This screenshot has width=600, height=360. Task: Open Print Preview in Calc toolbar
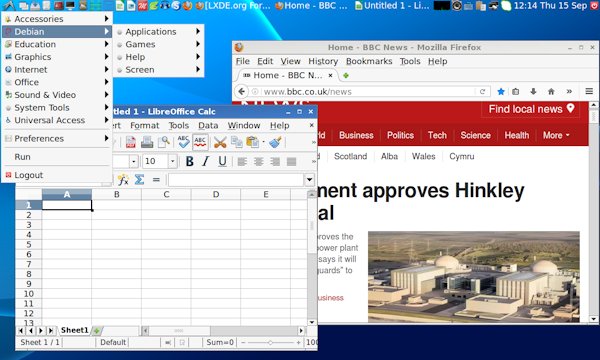[164, 142]
